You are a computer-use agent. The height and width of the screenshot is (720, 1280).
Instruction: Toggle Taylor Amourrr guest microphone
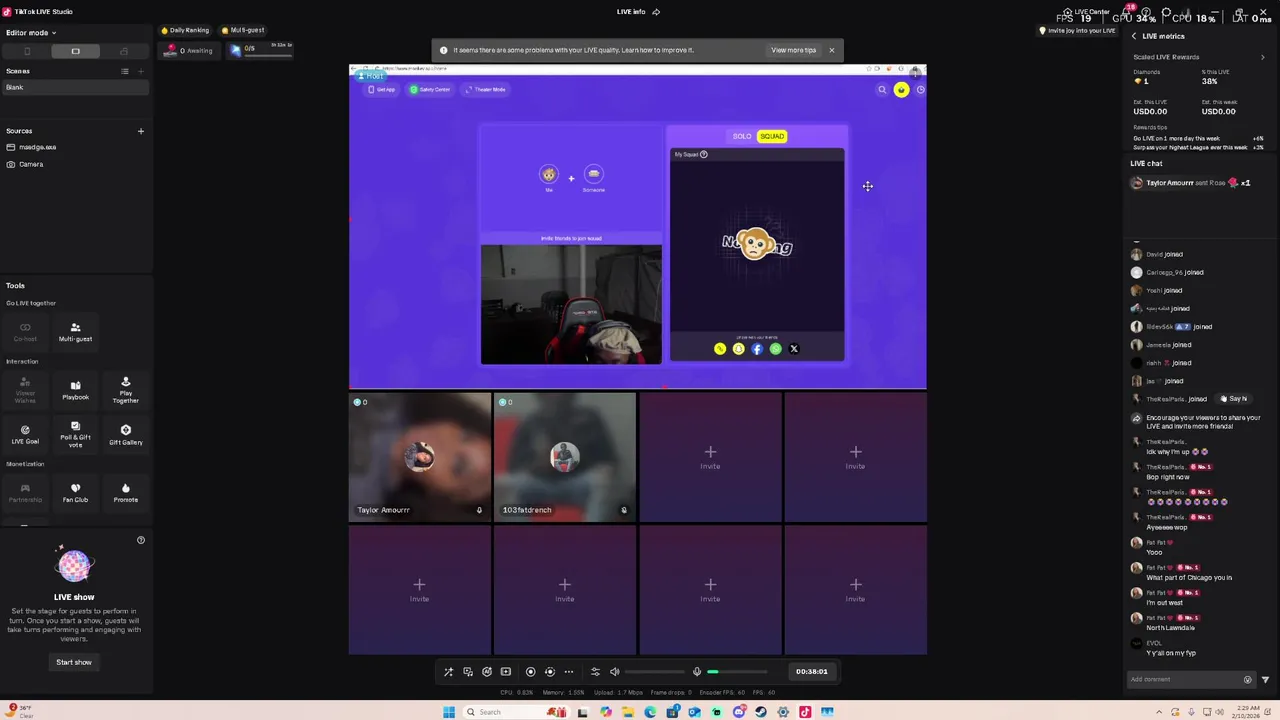[479, 510]
